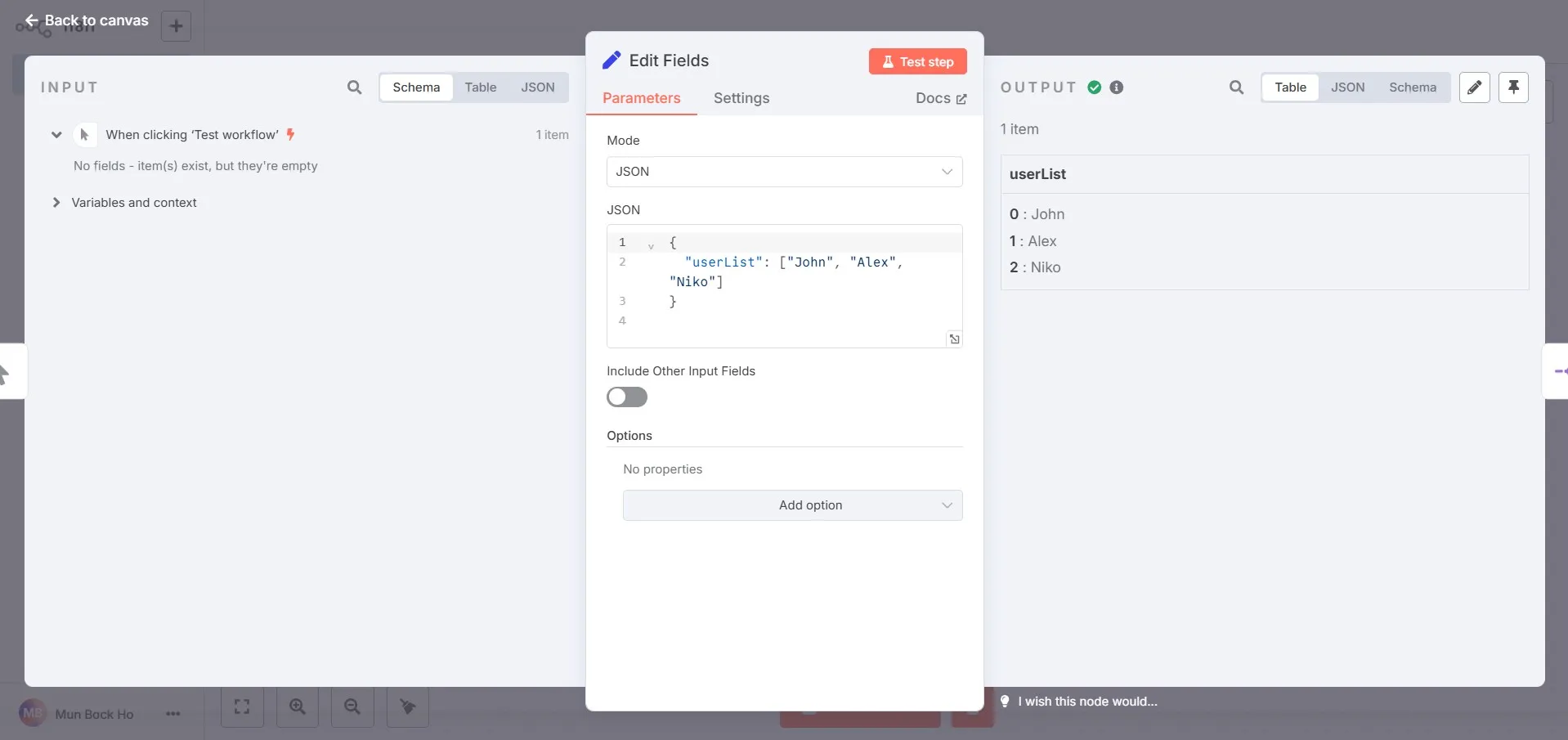
Task: Click the zoom in magnifier icon
Action: pos(298,706)
